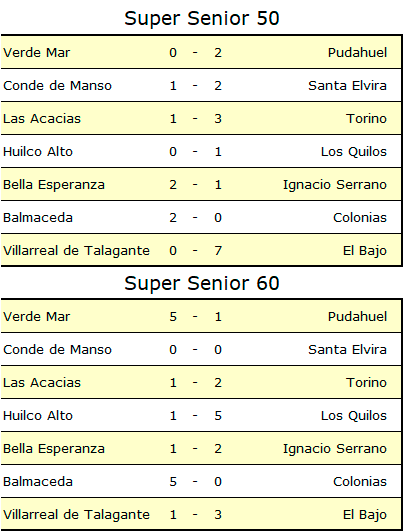The image size is (403, 531).
Task: Select Verde Mar in Super Senior 50
Action: point(37,53)
